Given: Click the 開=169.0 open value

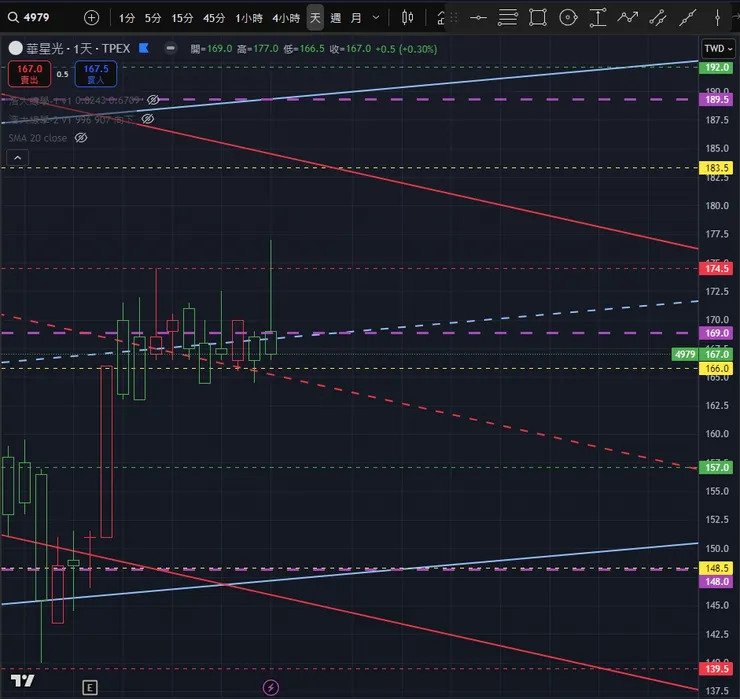Looking at the screenshot, I should tap(211, 49).
